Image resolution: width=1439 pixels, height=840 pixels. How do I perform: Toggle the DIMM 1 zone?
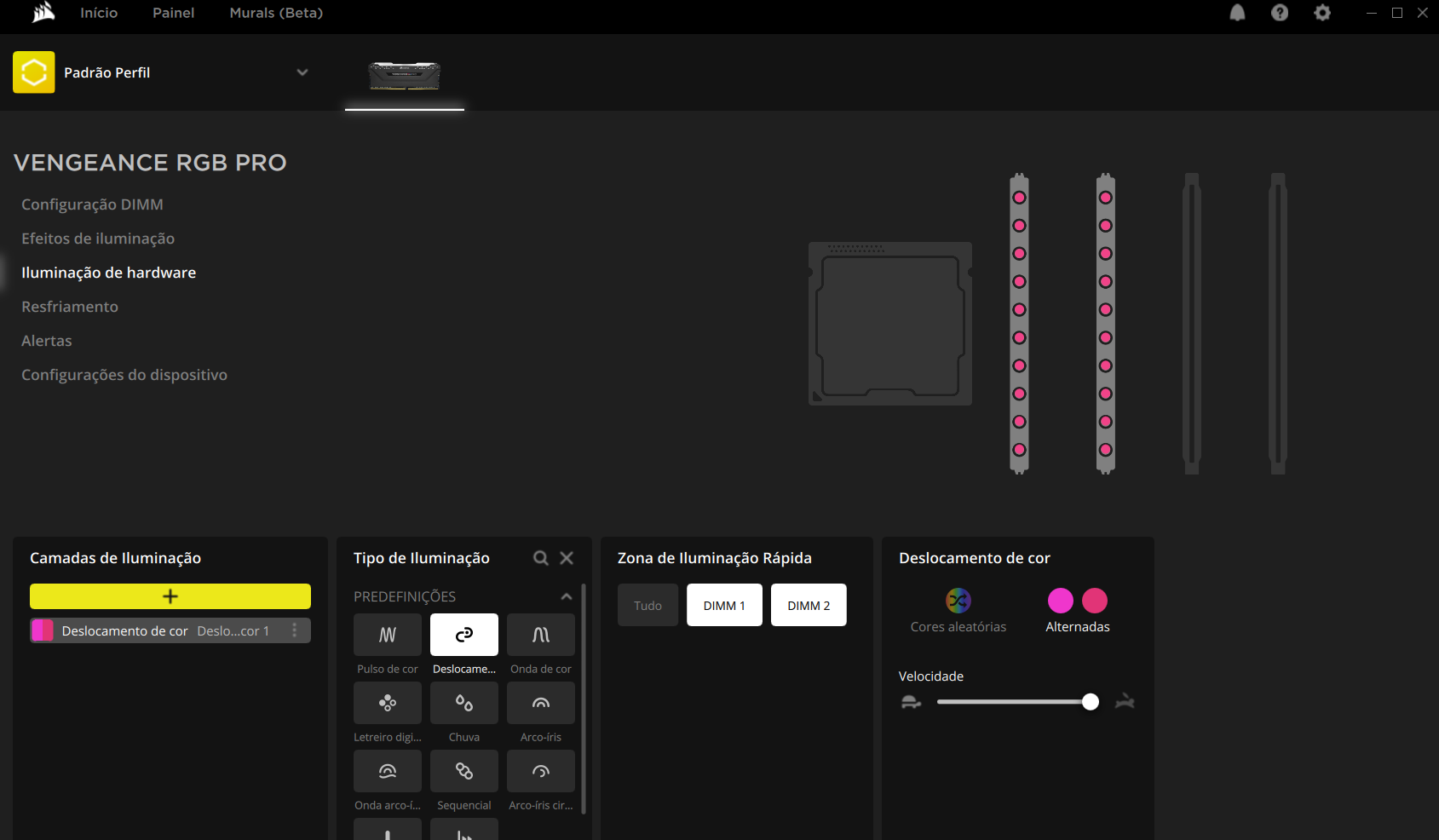(724, 605)
